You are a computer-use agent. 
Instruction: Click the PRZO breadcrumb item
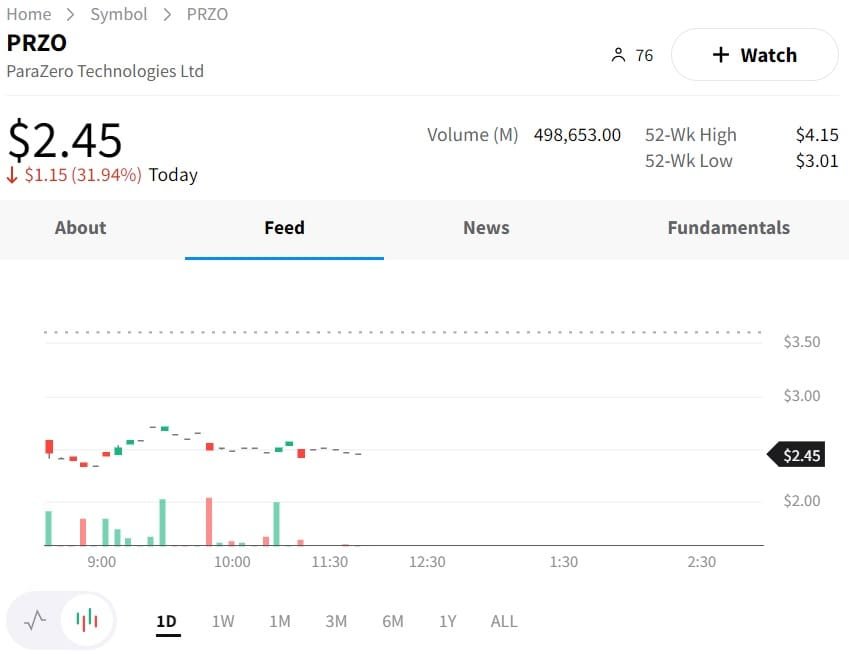pos(207,14)
